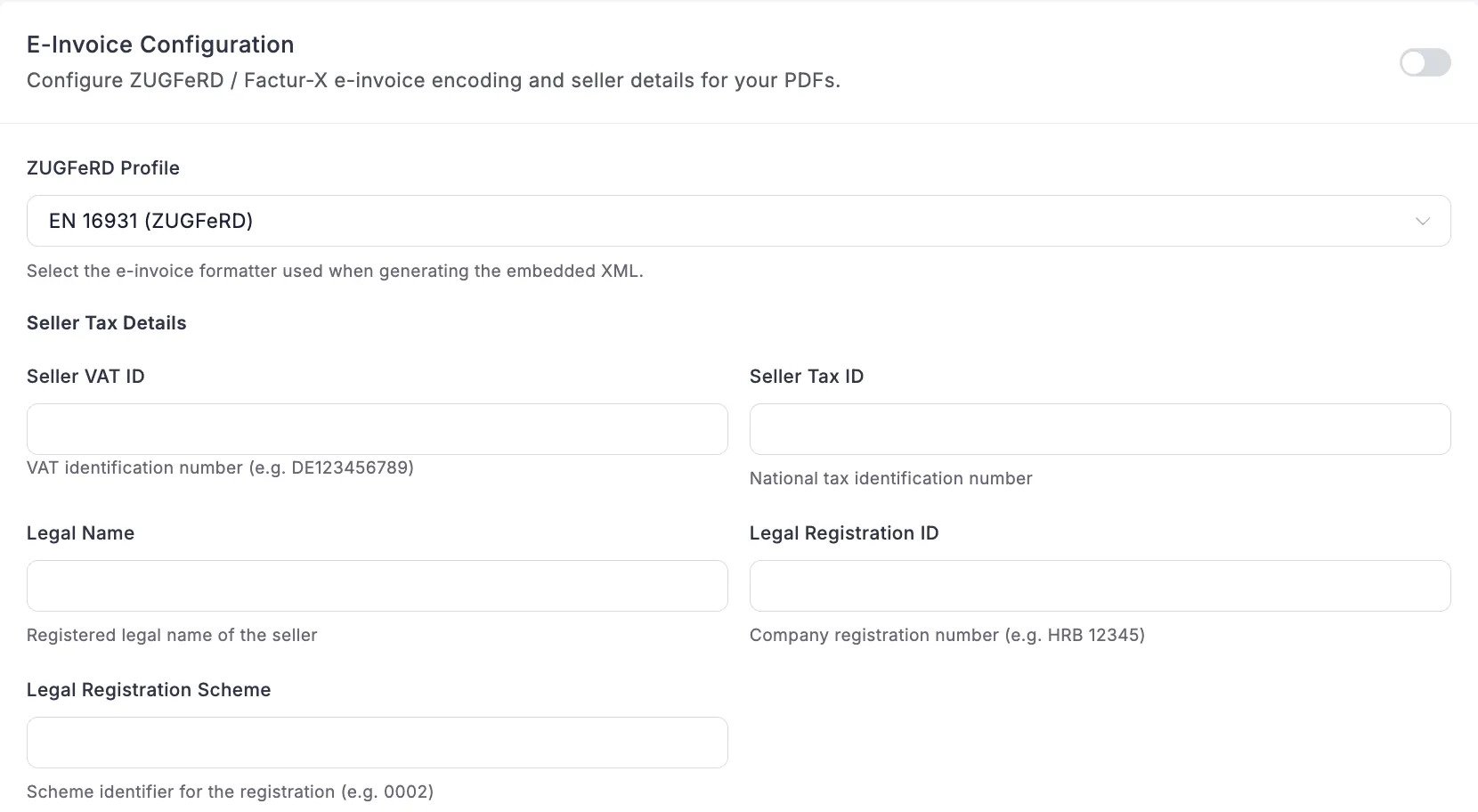Click the "Legal Name" field label
The width and height of the screenshot is (1478, 812).
[80, 533]
